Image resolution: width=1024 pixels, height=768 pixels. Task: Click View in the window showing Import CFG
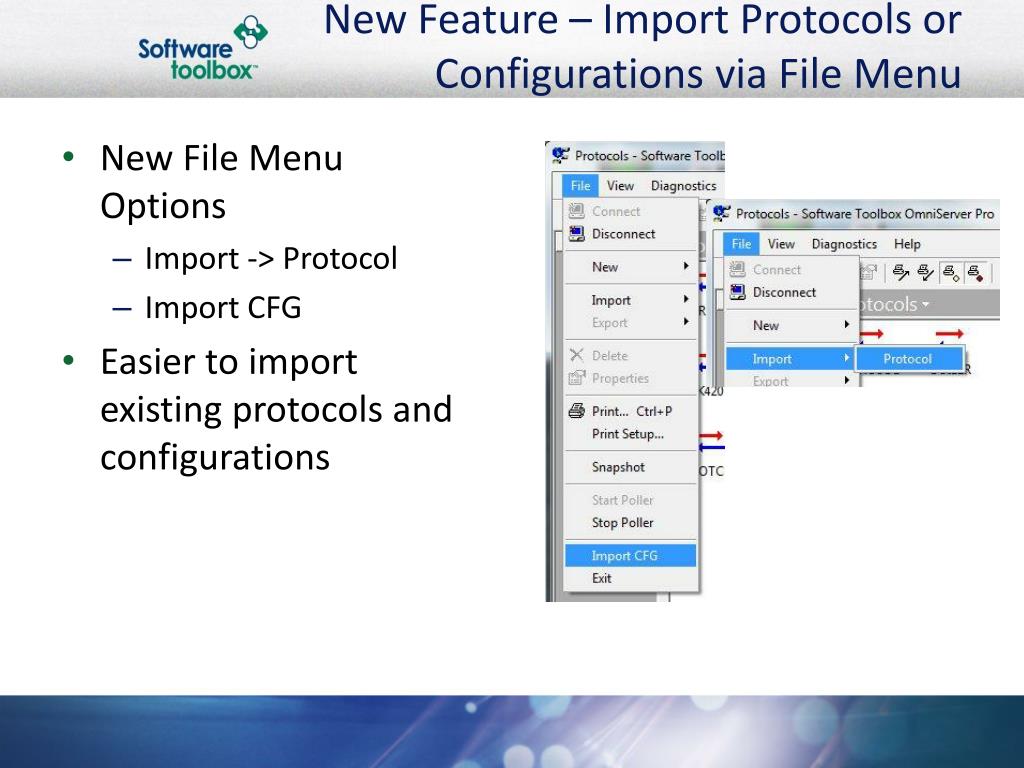click(620, 185)
